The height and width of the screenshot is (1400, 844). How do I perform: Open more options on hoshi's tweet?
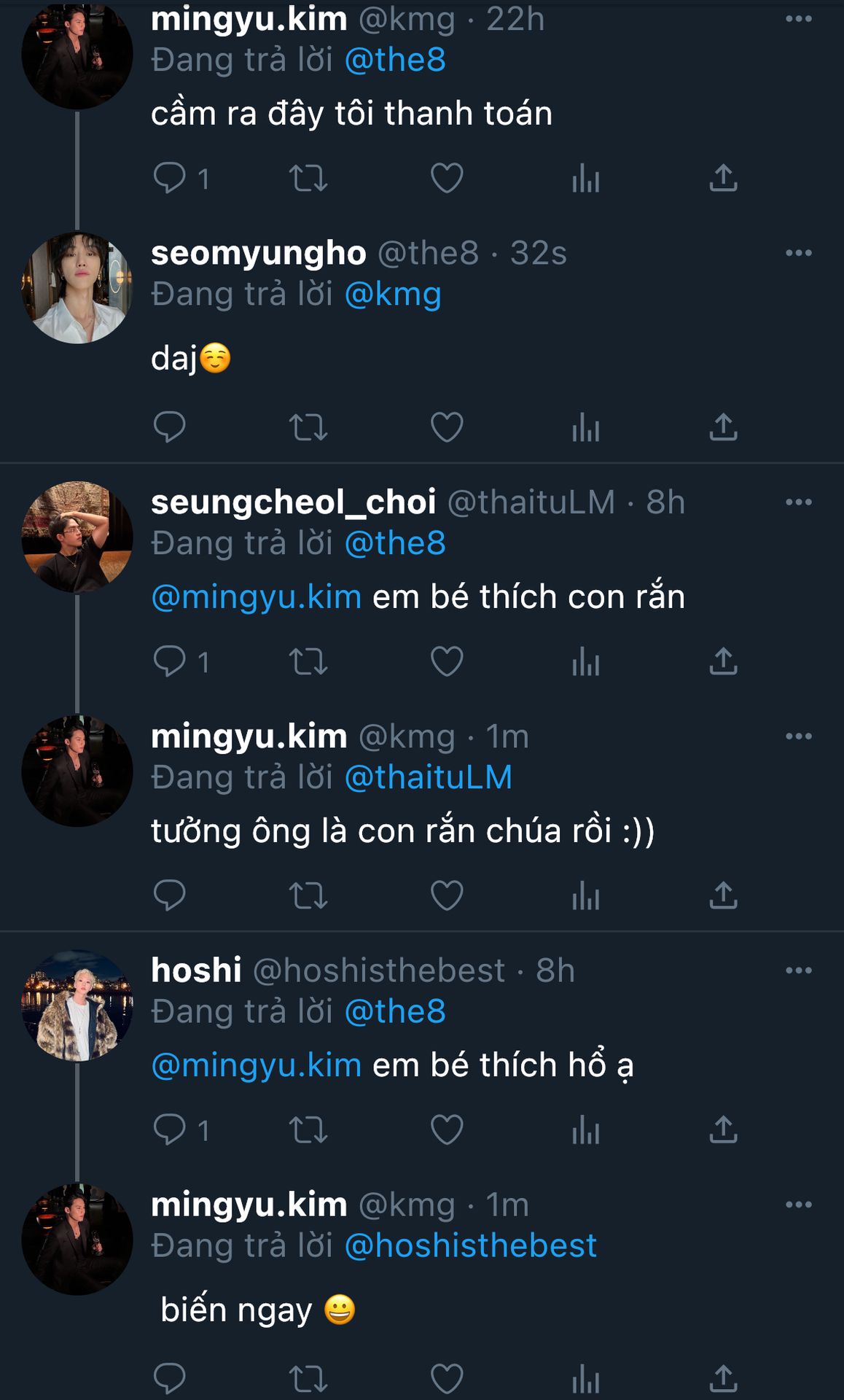pyautogui.click(x=798, y=971)
